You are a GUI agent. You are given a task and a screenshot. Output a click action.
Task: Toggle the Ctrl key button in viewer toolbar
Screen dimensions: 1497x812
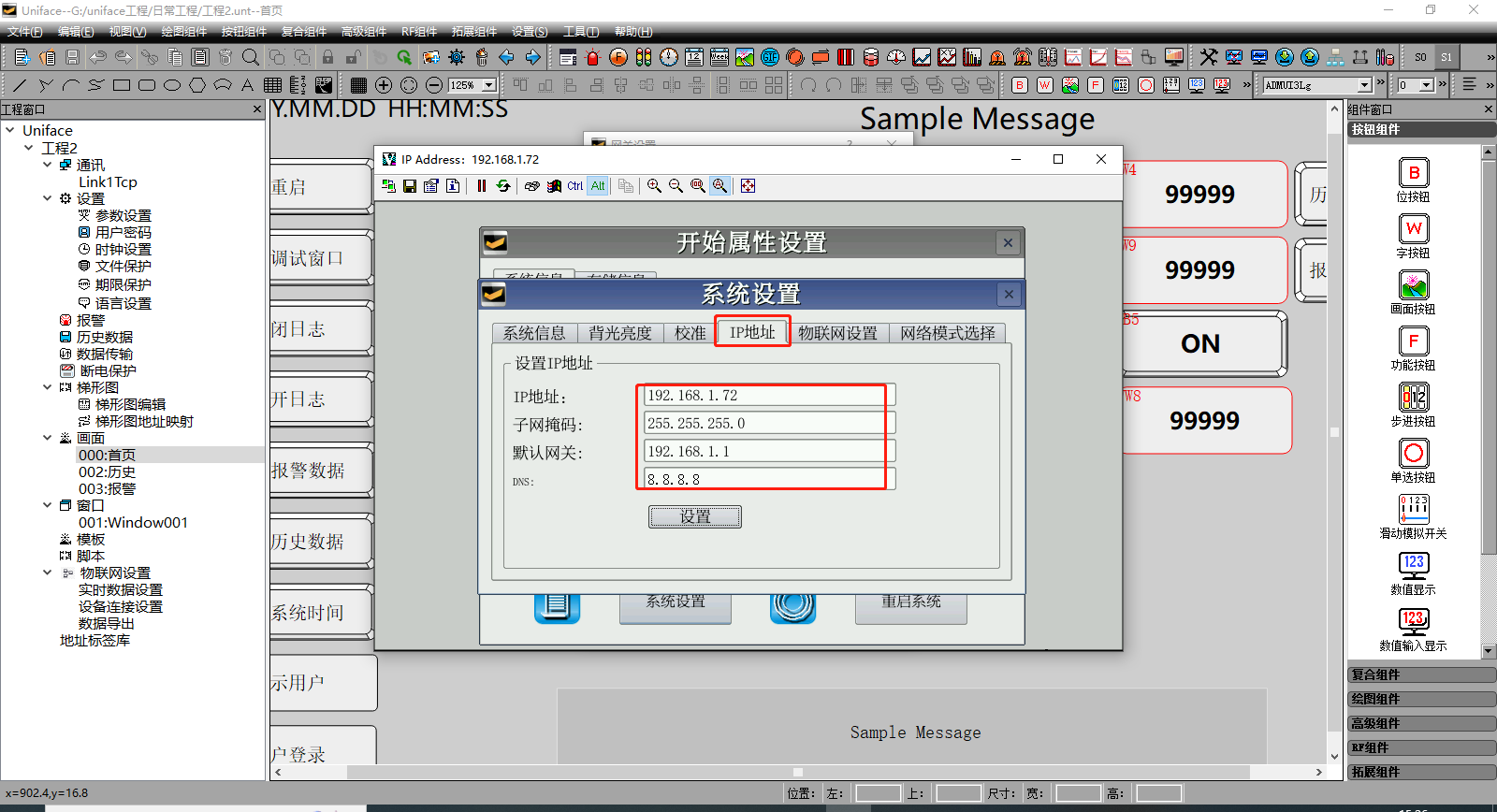pos(575,186)
